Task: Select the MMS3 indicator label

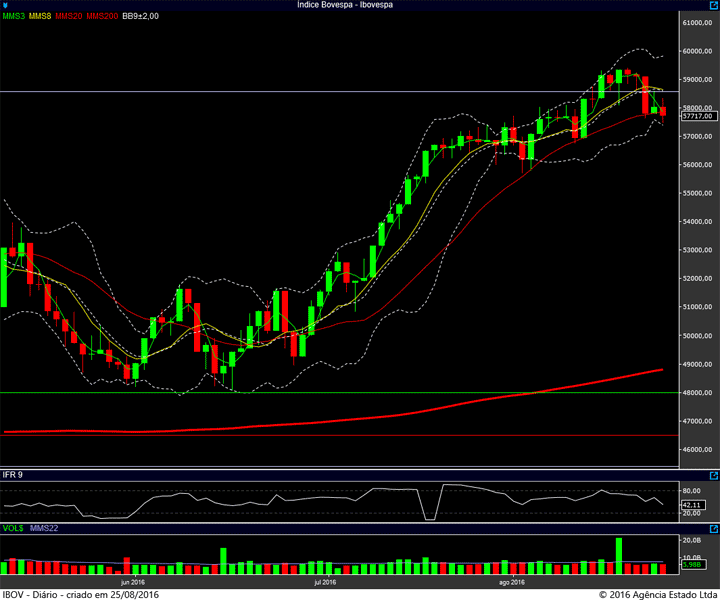Action: pyautogui.click(x=14, y=16)
